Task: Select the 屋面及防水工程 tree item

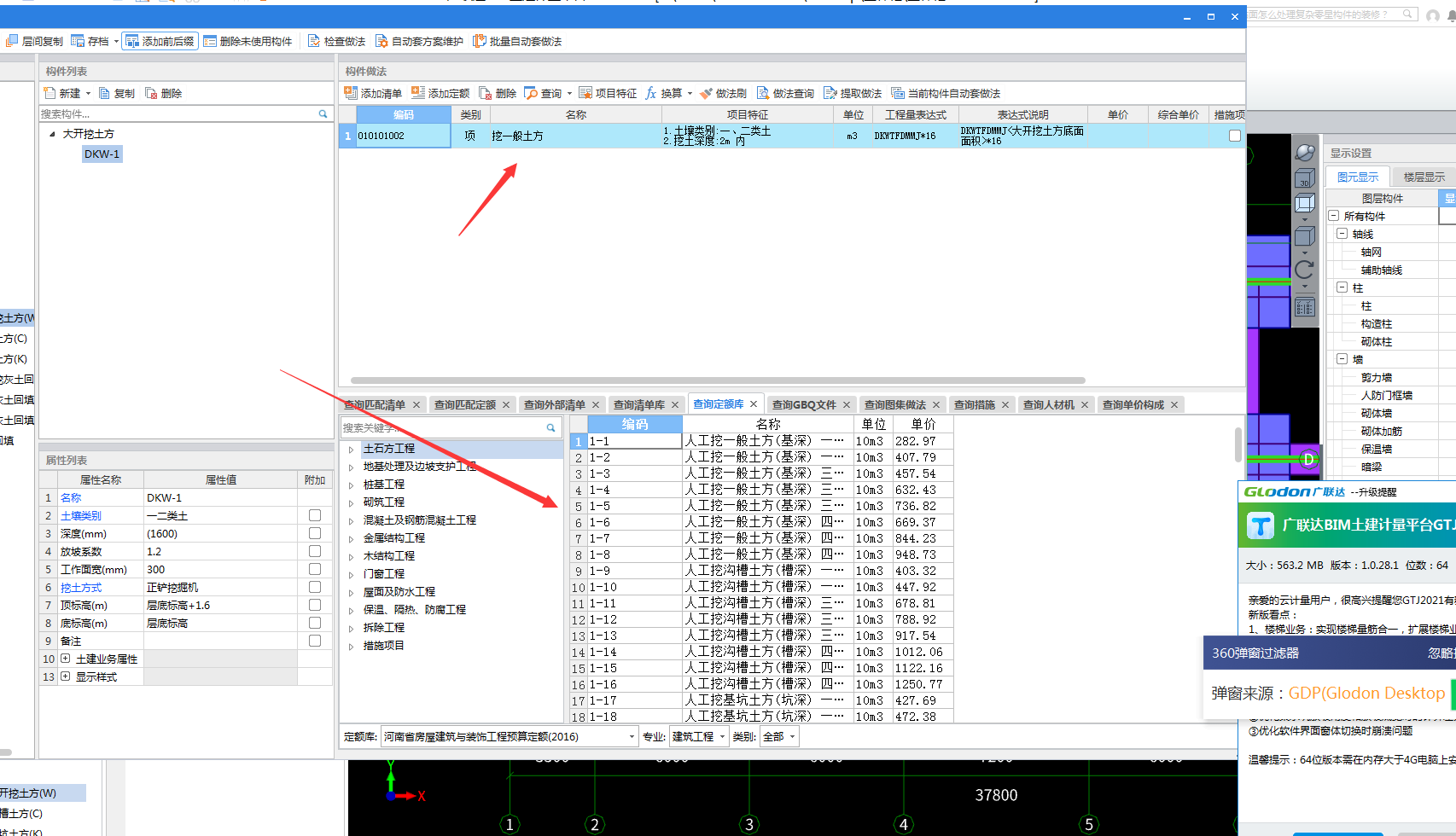Action: coord(399,592)
